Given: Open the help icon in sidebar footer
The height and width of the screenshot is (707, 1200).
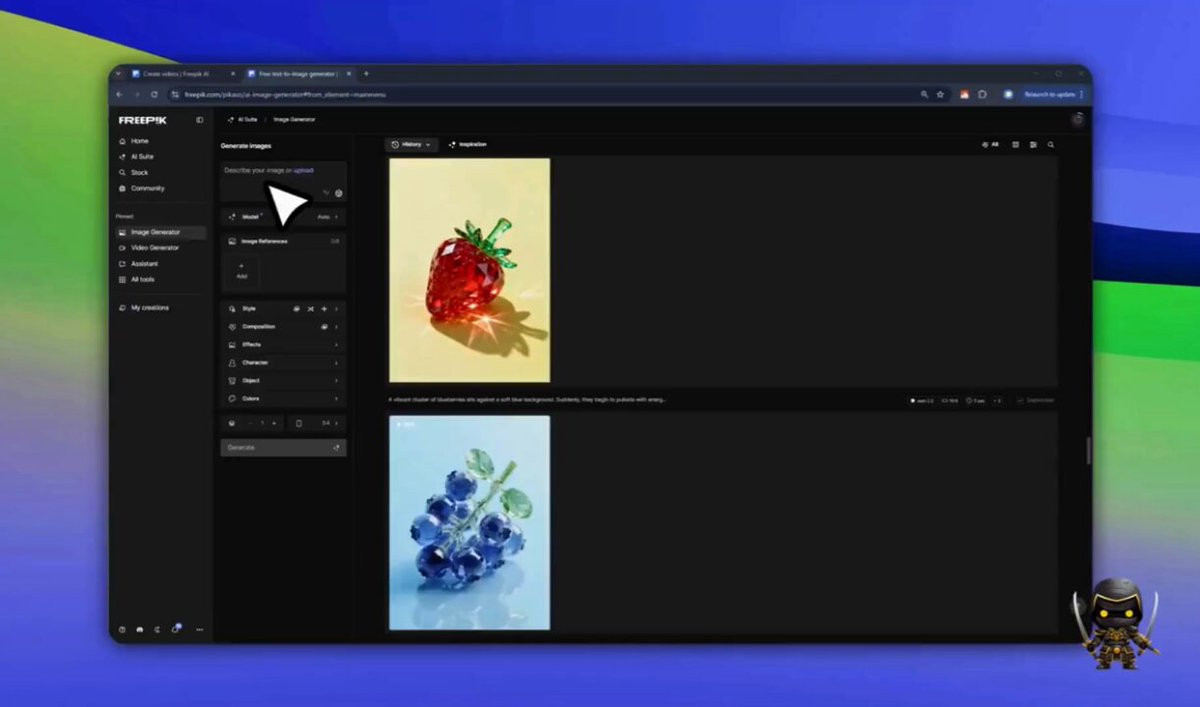Looking at the screenshot, I should (122, 629).
